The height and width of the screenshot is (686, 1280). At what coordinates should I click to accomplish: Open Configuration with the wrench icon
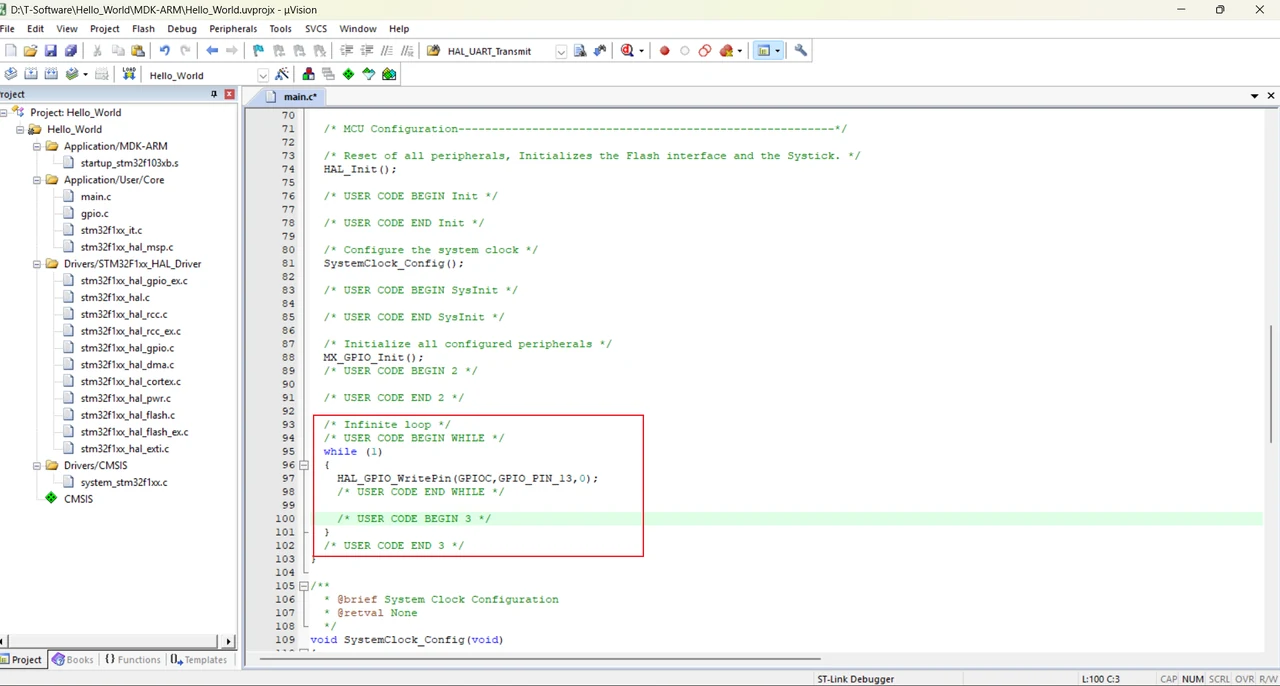(801, 51)
